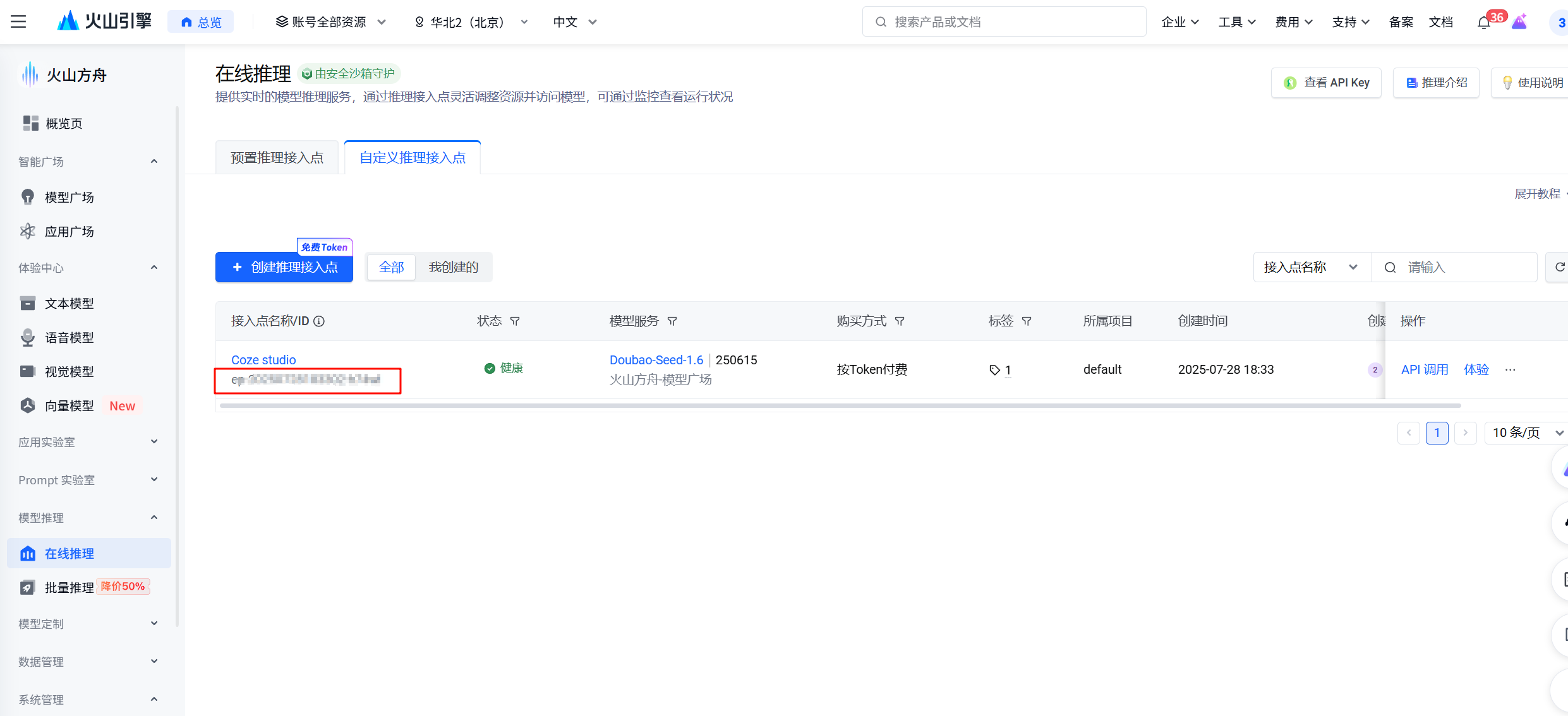Click the ellipsis actions on Coze studio row
This screenshot has width=1568, height=716.
click(x=1511, y=370)
